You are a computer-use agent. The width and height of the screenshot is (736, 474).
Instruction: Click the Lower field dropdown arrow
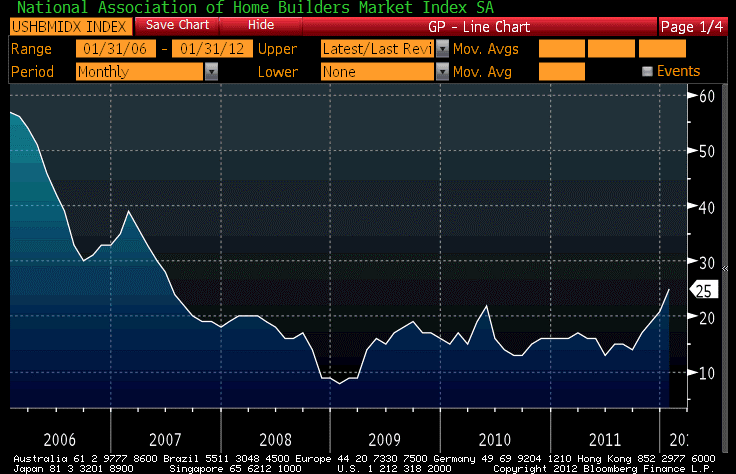442,72
